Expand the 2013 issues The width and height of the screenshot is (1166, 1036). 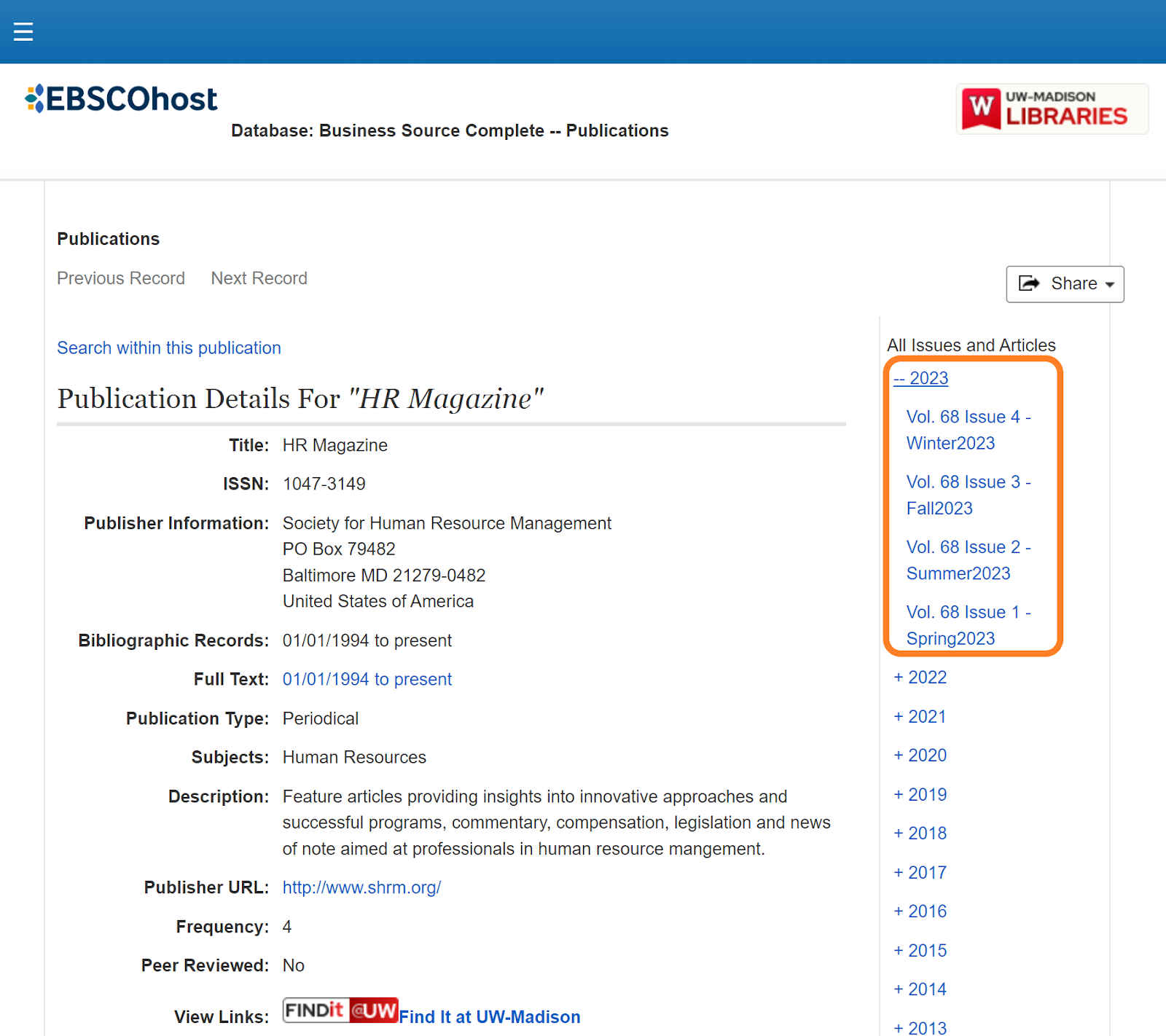[x=920, y=1027]
